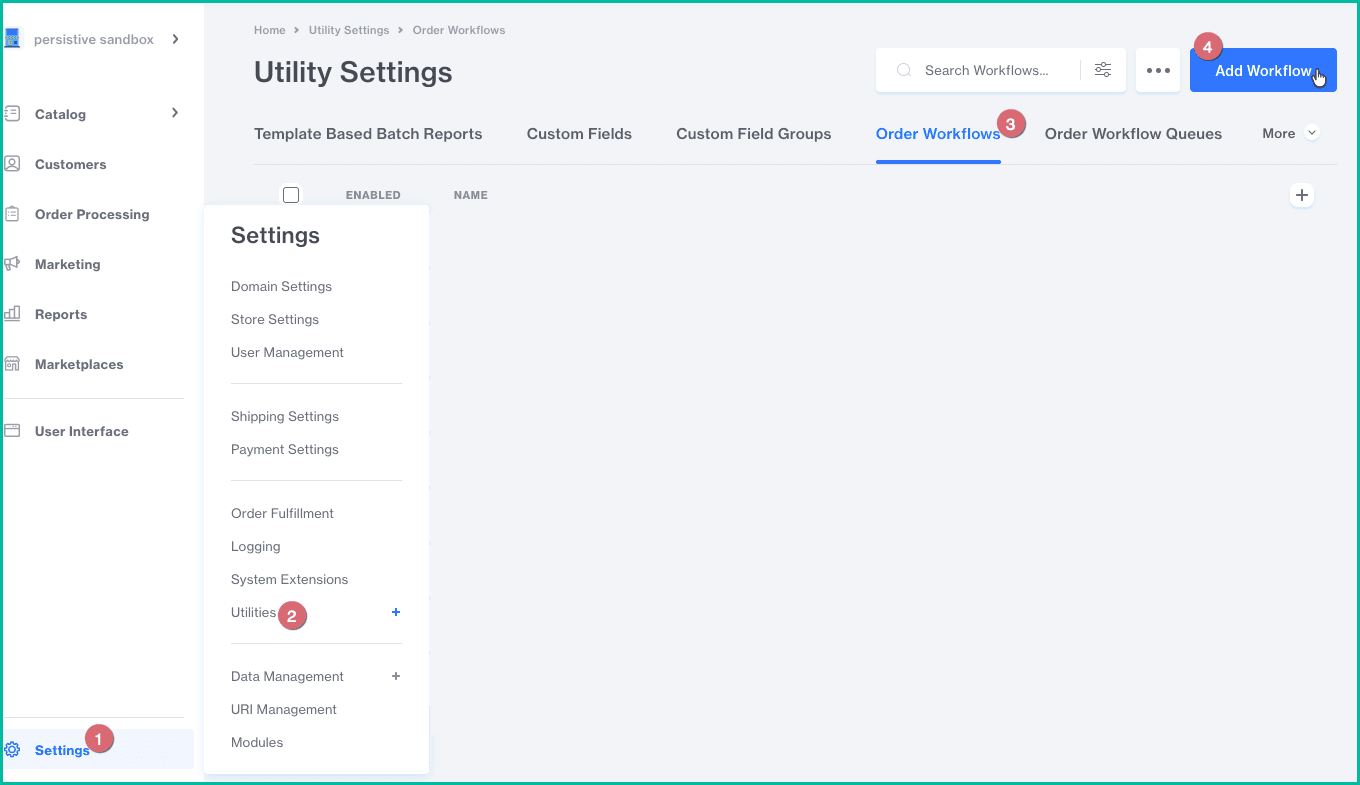The width and height of the screenshot is (1360, 785).
Task: Click the Order Processing clipboard icon
Action: (x=13, y=213)
